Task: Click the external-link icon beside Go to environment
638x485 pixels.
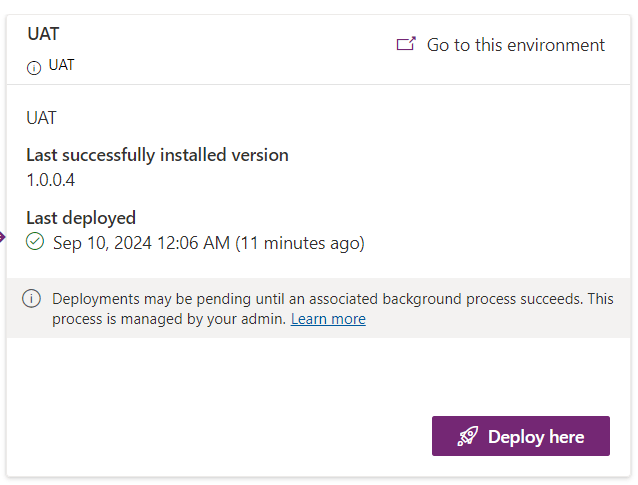Action: [x=405, y=44]
